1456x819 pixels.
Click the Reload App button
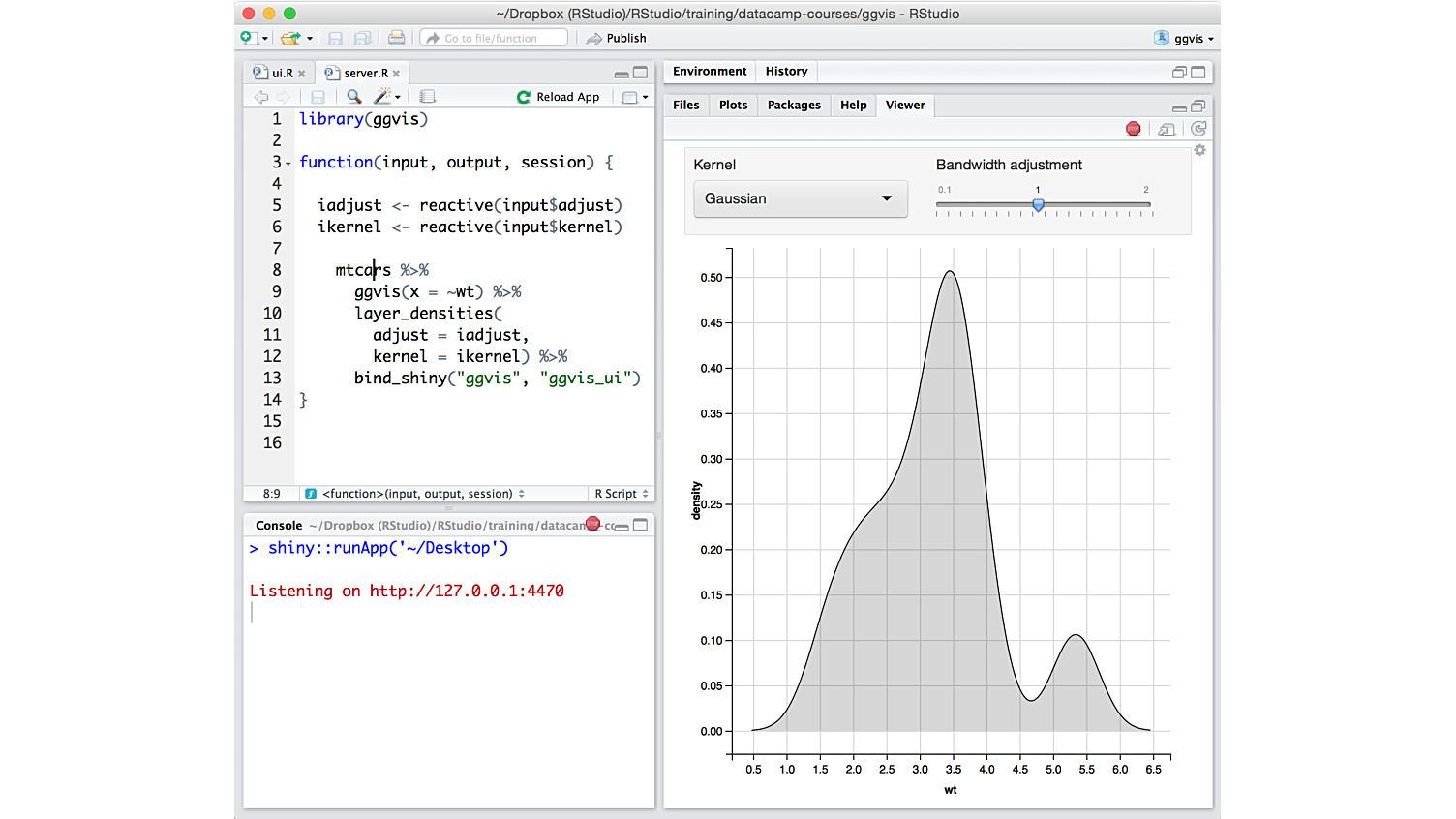tap(559, 97)
